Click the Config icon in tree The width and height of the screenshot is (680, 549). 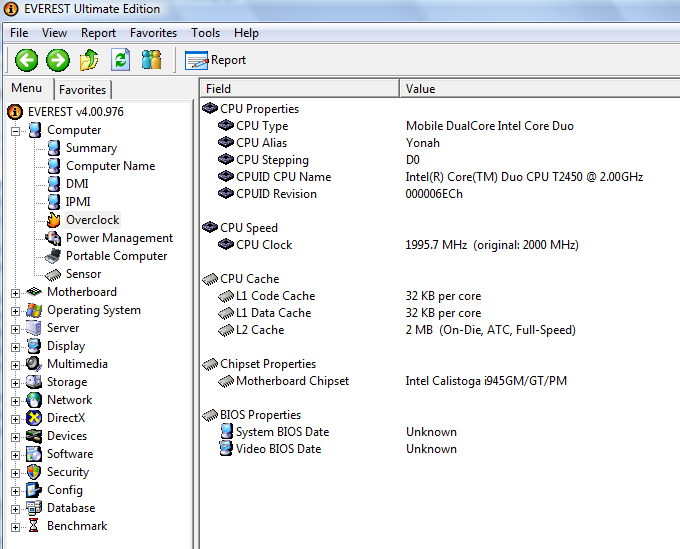[x=34, y=490]
